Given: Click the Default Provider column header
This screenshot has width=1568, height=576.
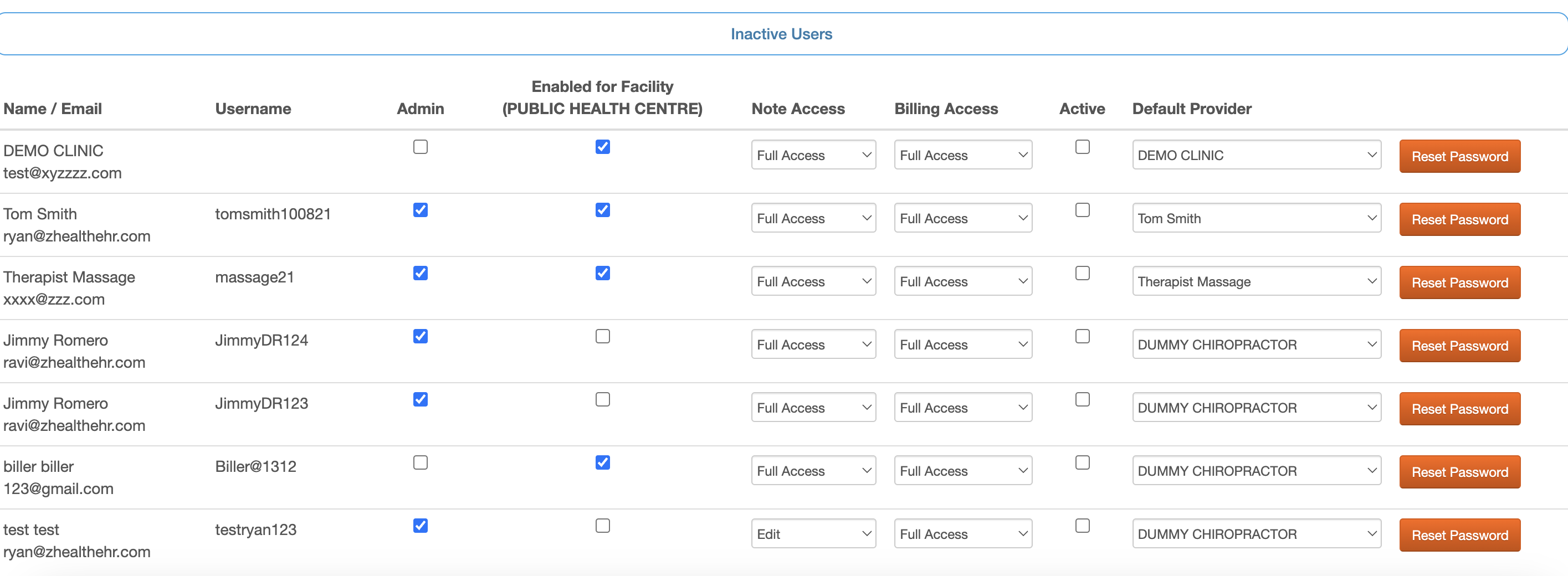Looking at the screenshot, I should tap(1192, 109).
